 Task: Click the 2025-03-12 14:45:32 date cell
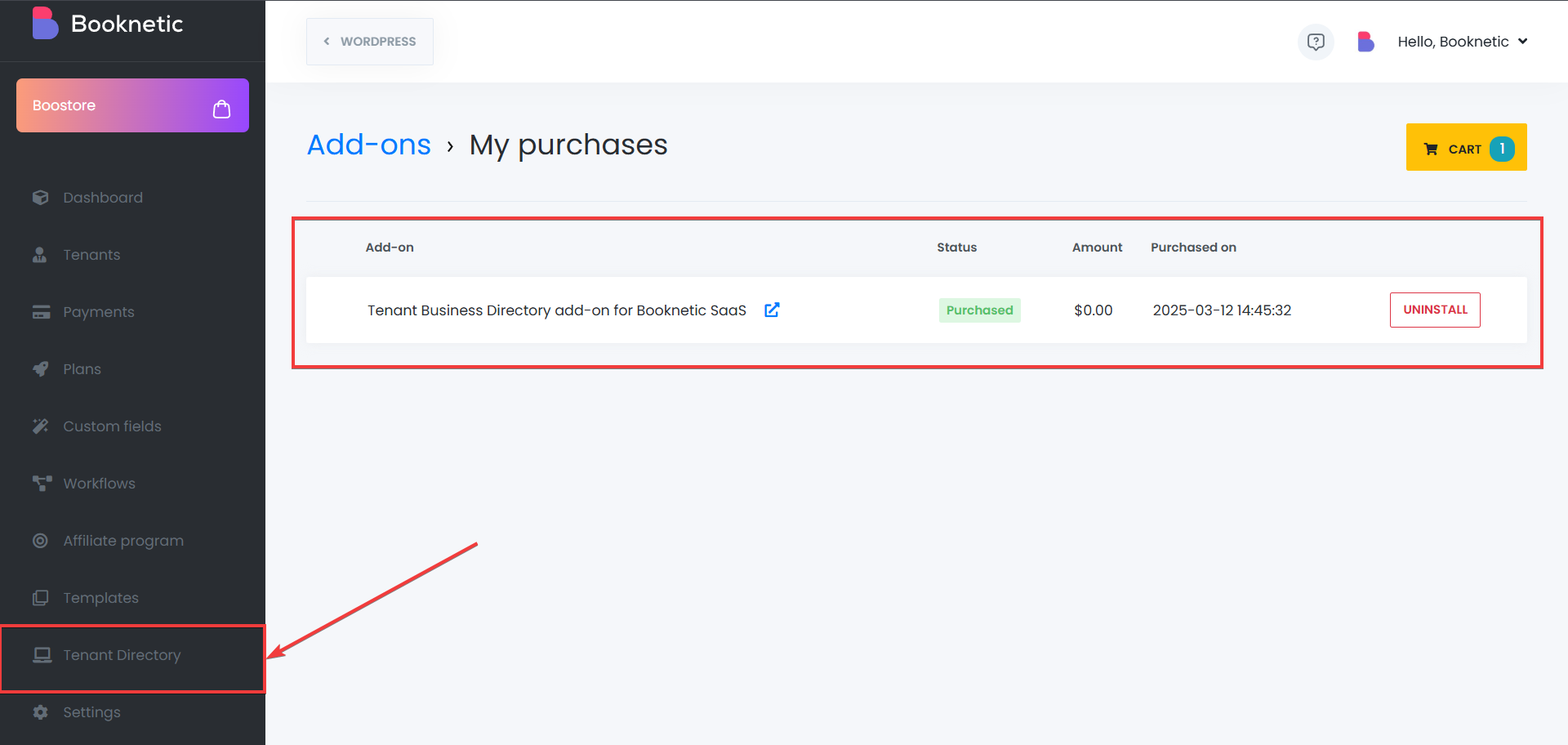1222,310
